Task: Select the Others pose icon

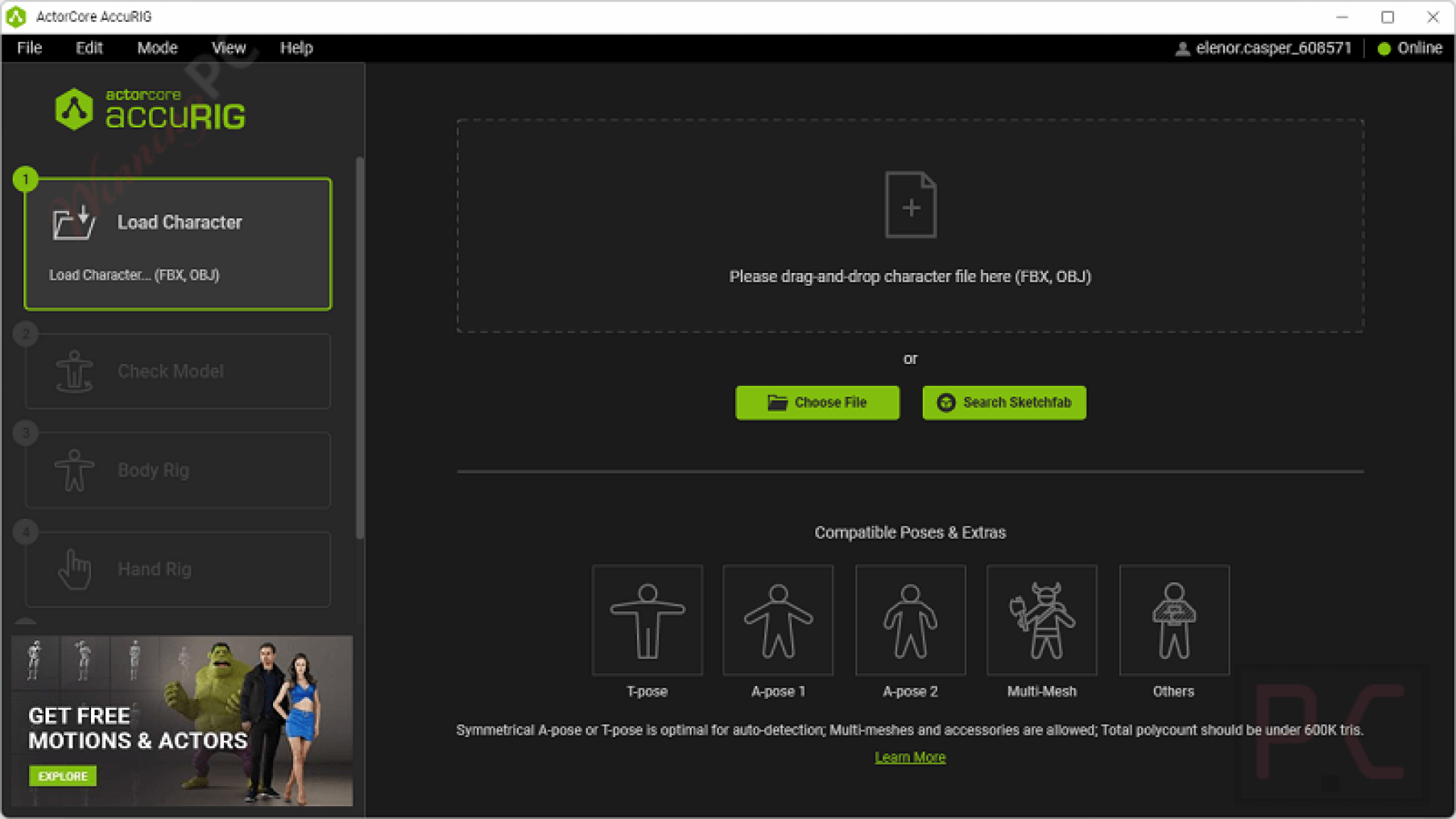Action: [1174, 619]
